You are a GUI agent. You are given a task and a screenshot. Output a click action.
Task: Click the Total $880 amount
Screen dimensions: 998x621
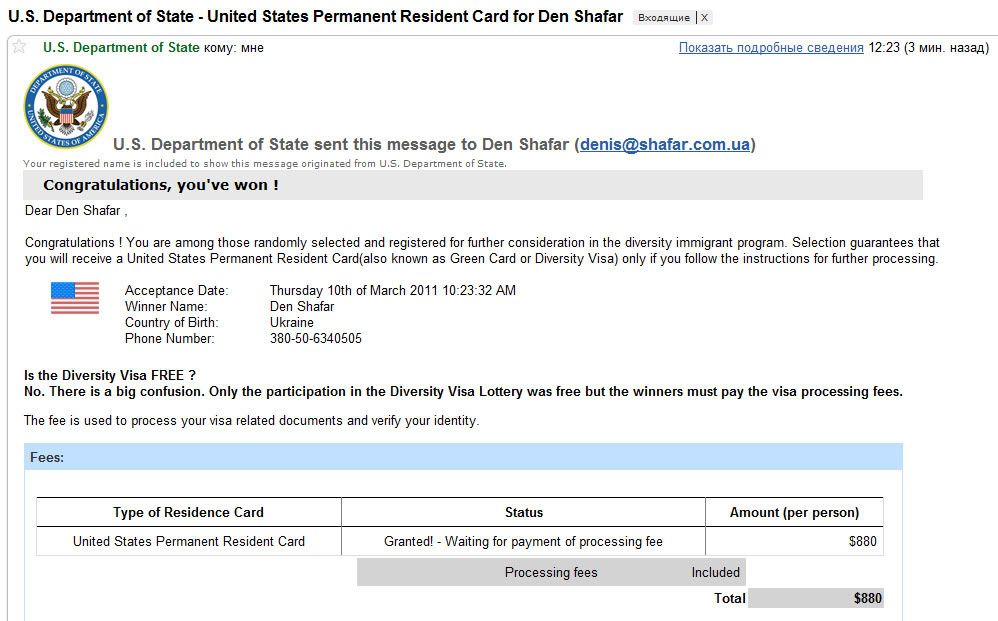[868, 598]
